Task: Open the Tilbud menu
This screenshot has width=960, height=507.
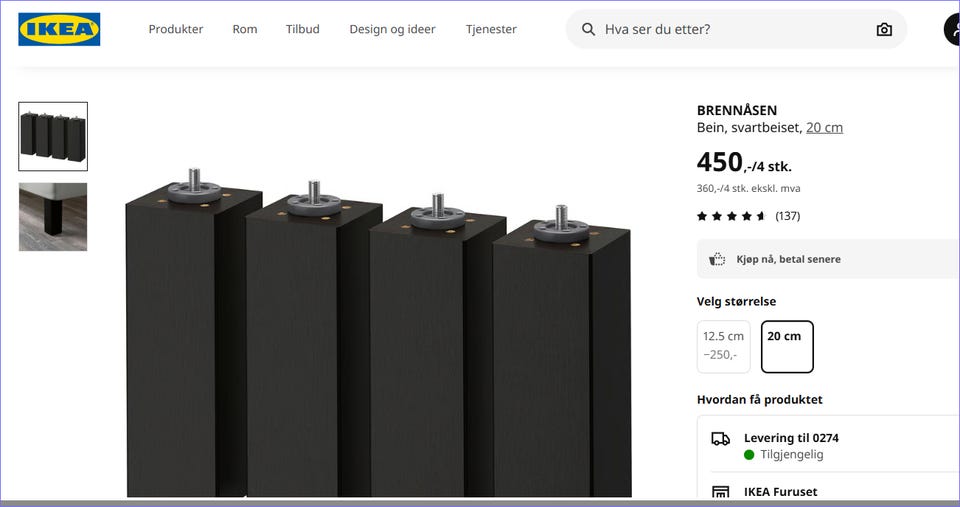Action: [x=302, y=29]
